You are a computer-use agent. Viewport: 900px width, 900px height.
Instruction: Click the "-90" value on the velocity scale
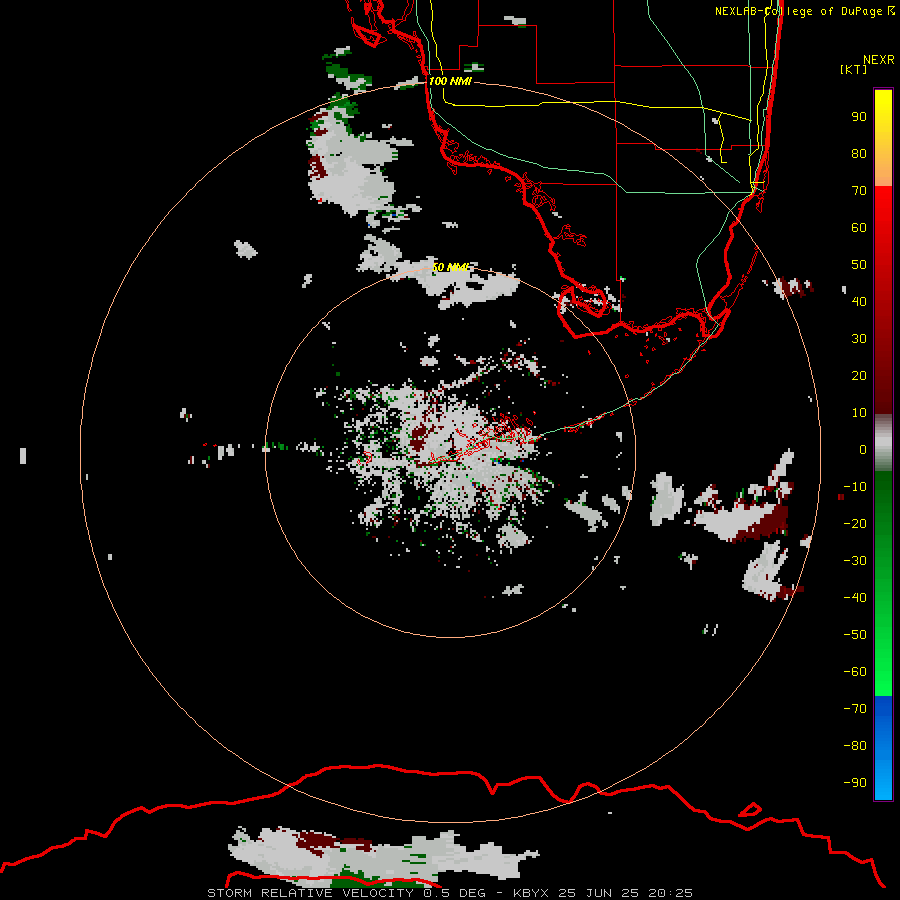[855, 783]
